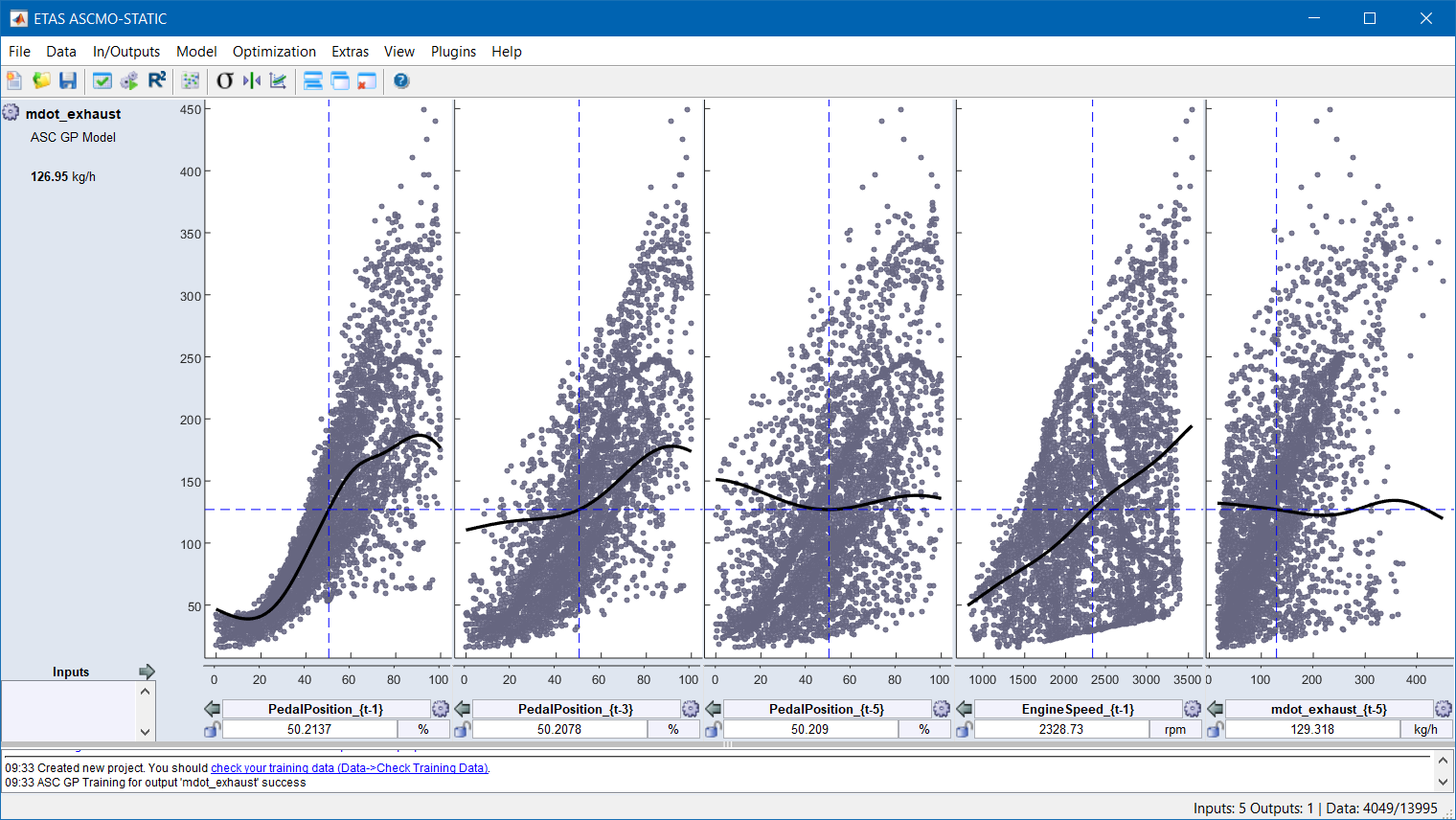Toggle the lock for PedalPosition_{t-1} value

(x=212, y=730)
